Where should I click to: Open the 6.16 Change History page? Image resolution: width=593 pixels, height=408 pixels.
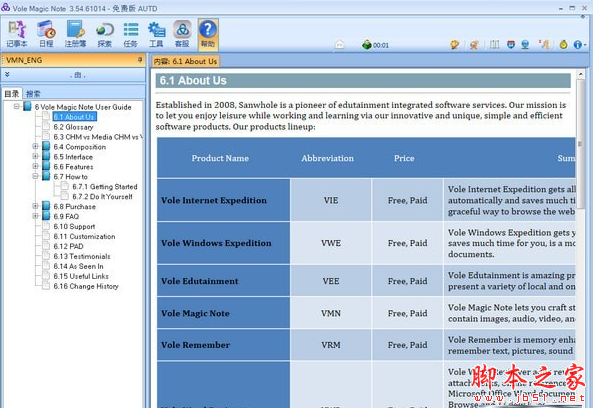pyautogui.click(x=86, y=286)
